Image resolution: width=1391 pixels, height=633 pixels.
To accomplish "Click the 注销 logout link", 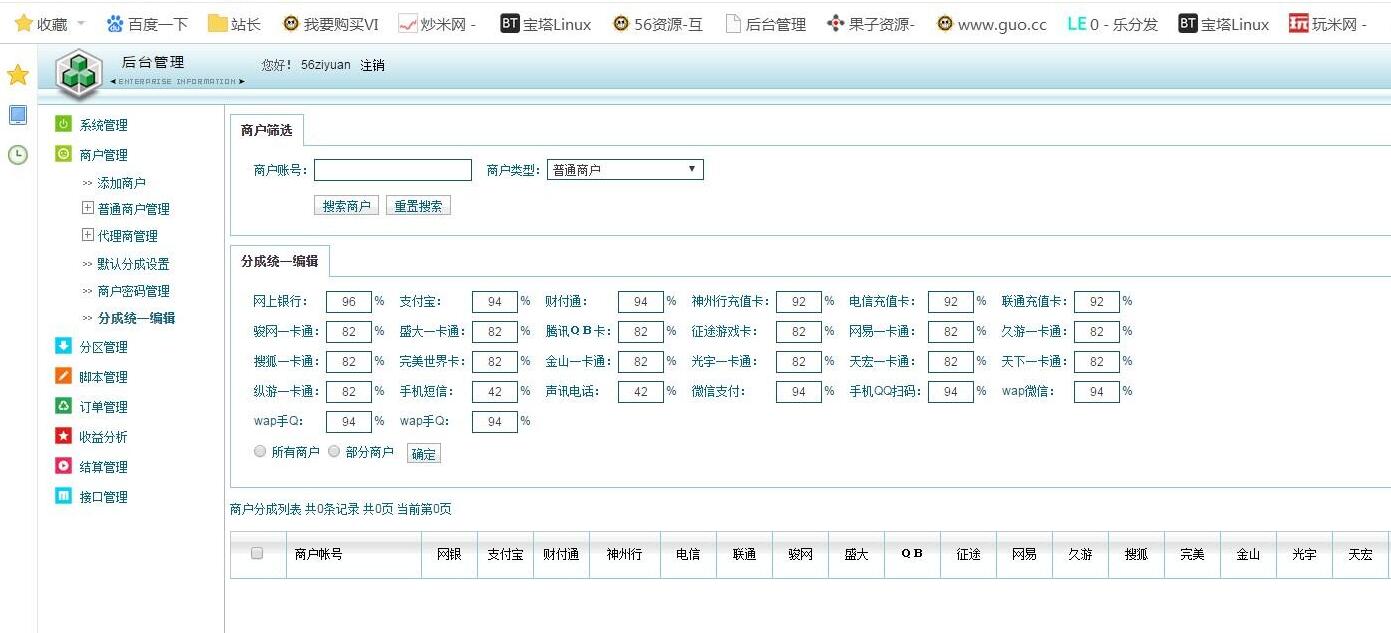I will [x=372, y=65].
